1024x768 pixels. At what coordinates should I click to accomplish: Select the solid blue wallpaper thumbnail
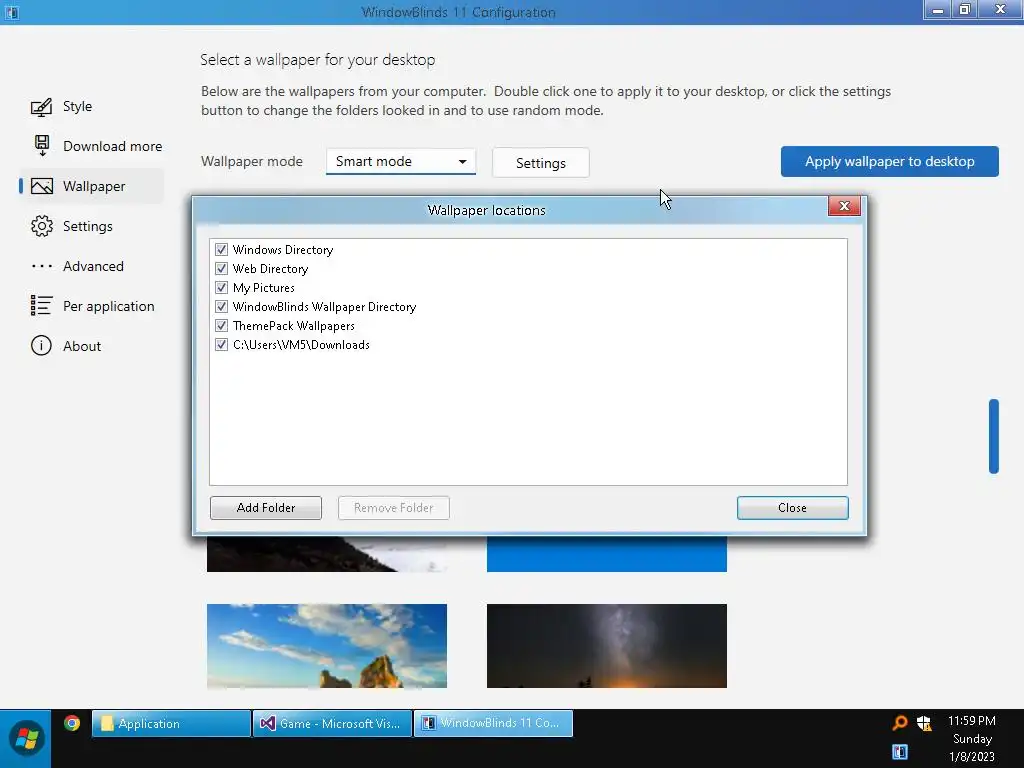pos(607,554)
